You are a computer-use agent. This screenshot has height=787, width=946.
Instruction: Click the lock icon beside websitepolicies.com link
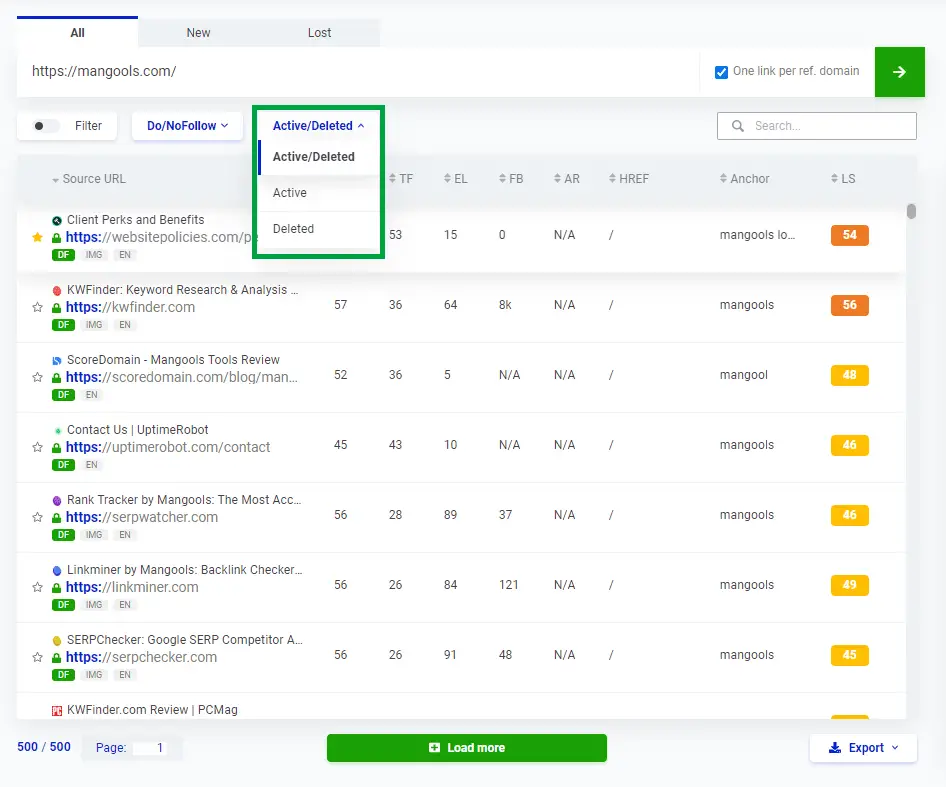(57, 238)
